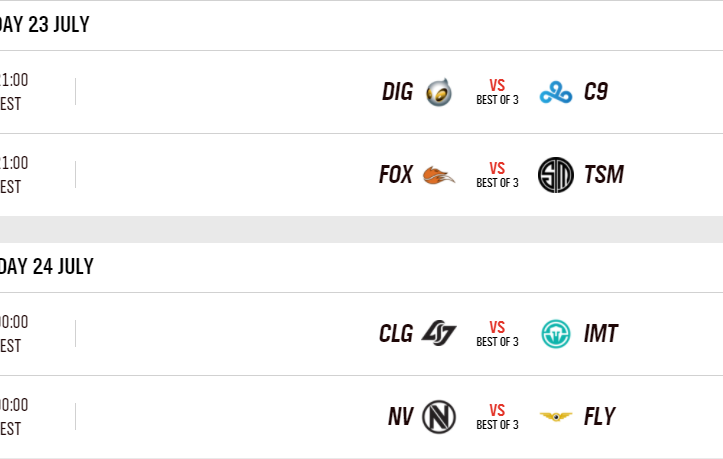Open the DIG vs C9 match details
This screenshot has width=723, height=459.
coord(497,92)
